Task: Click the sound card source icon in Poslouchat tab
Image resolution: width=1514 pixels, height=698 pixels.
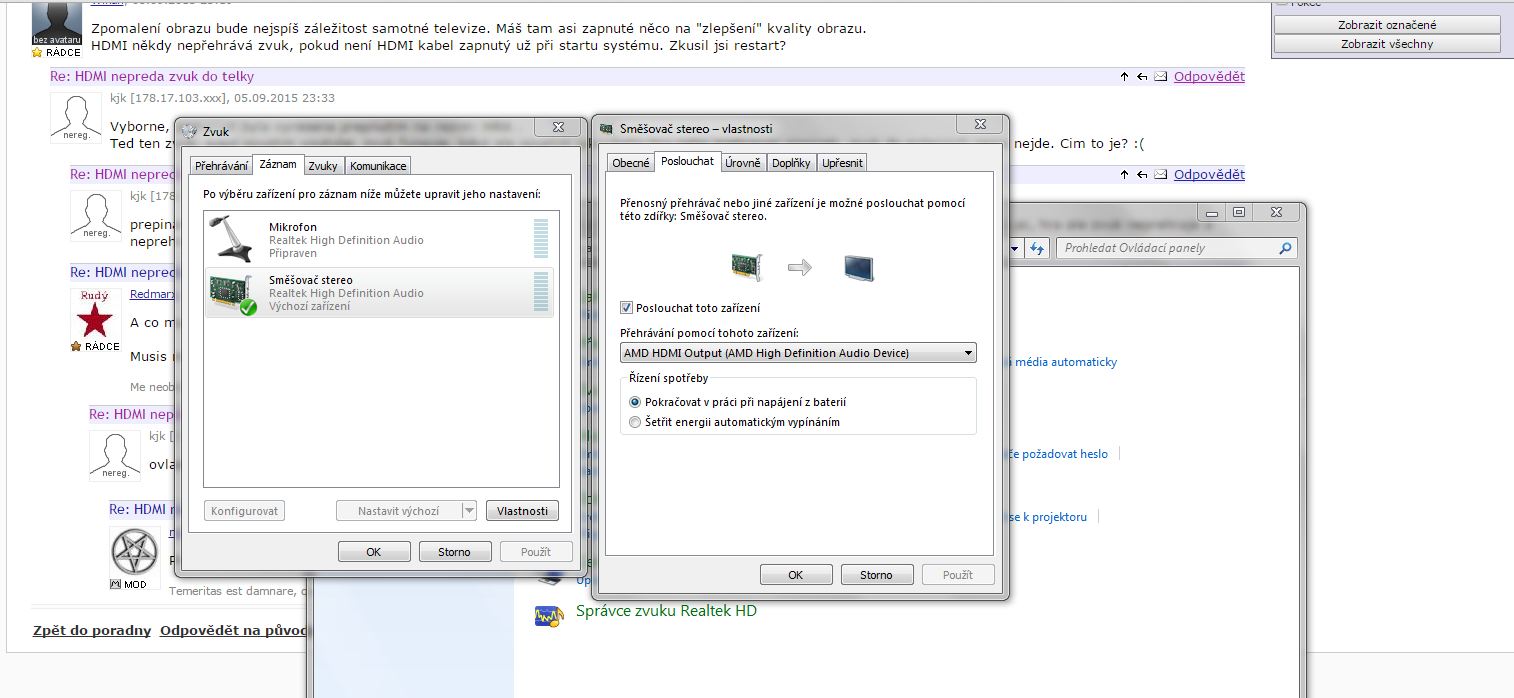Action: coord(745,267)
